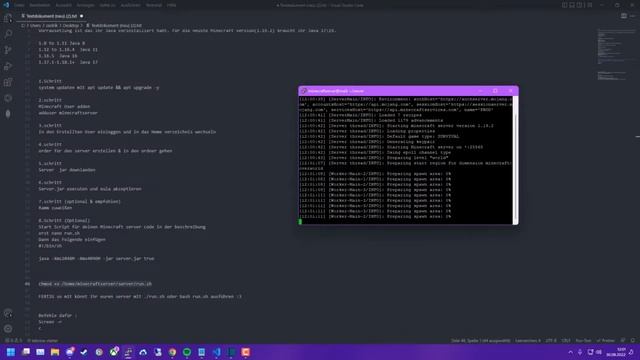The height and width of the screenshot is (360, 640).
Task: Open the Extensions view
Action: pyautogui.click(x=8, y=82)
